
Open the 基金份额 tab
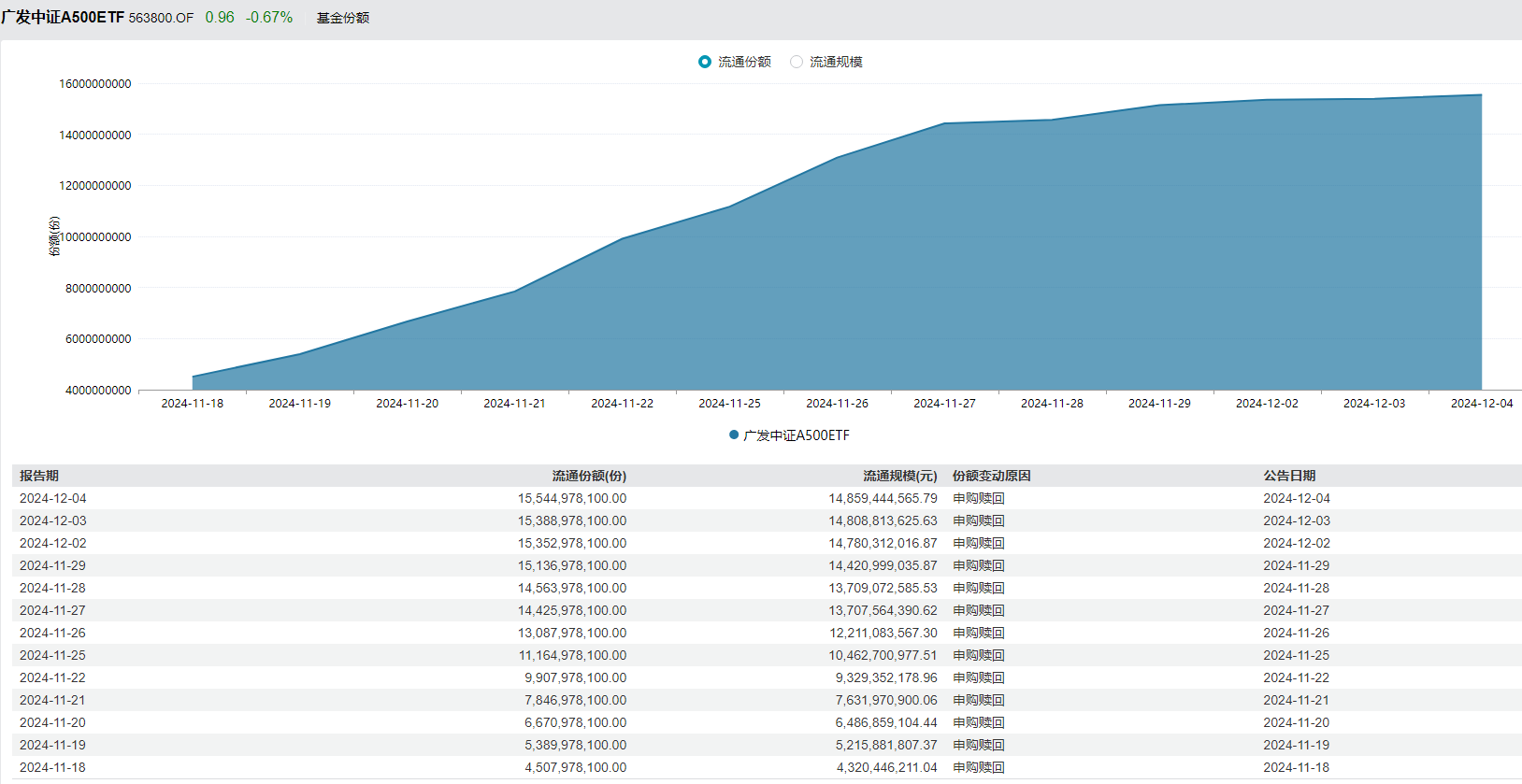pyautogui.click(x=343, y=18)
